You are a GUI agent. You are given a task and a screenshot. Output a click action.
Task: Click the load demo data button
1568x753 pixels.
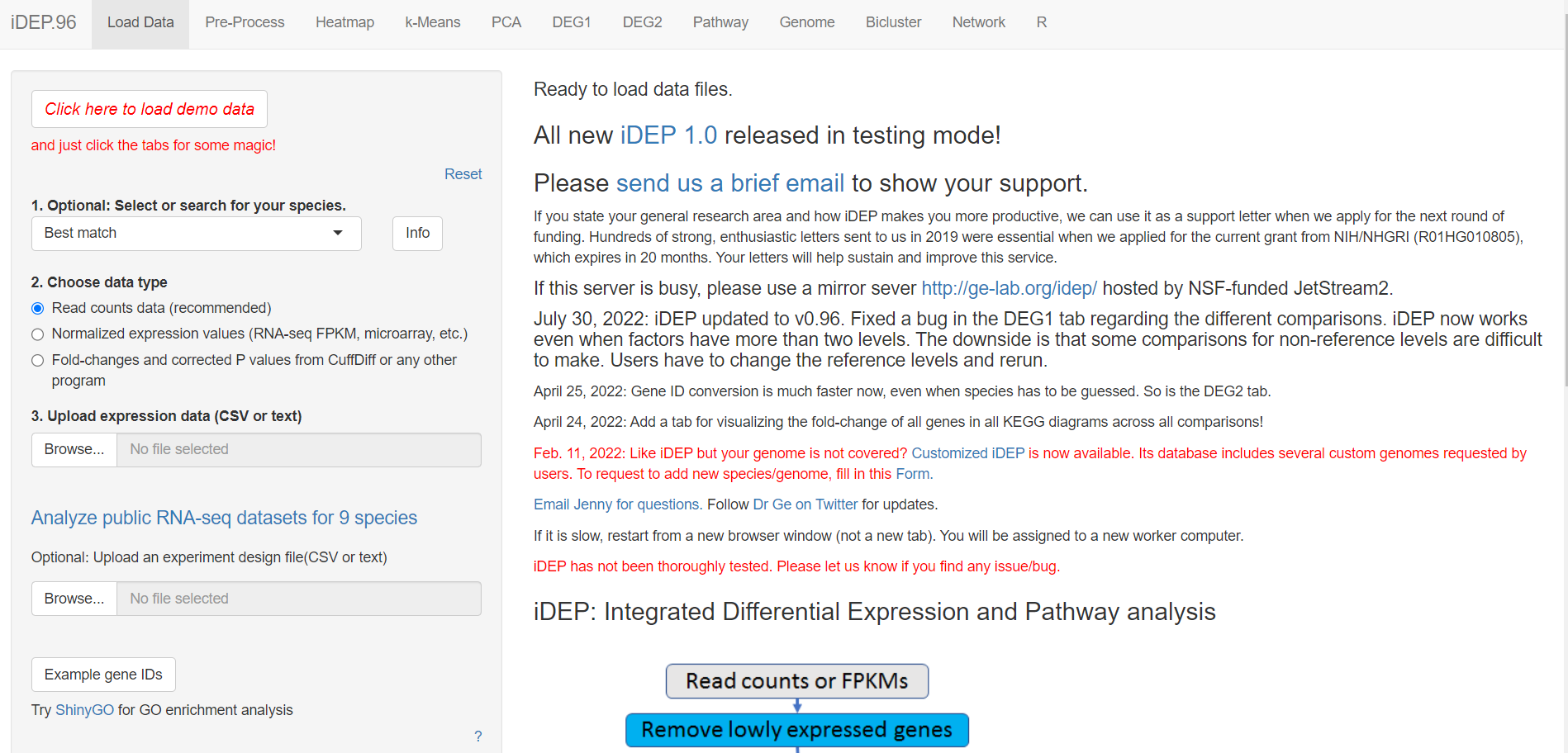click(x=150, y=109)
